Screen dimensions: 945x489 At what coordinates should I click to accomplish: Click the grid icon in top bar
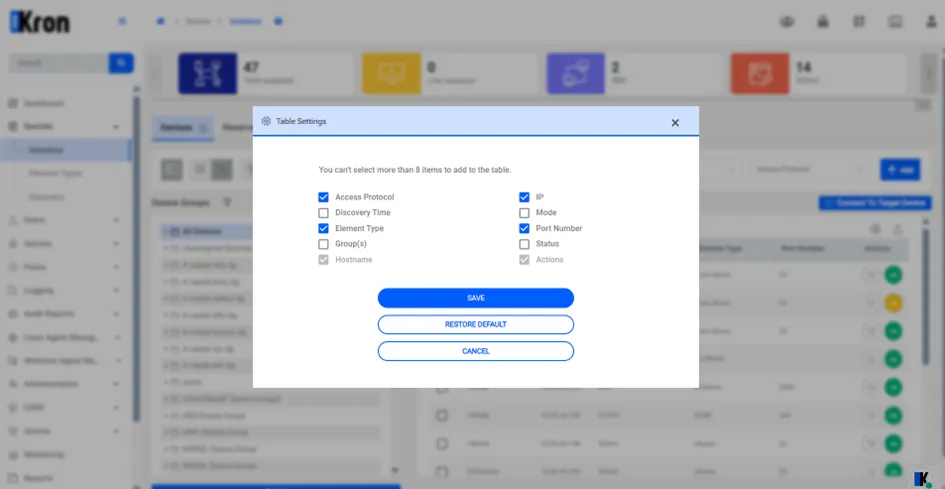(859, 22)
